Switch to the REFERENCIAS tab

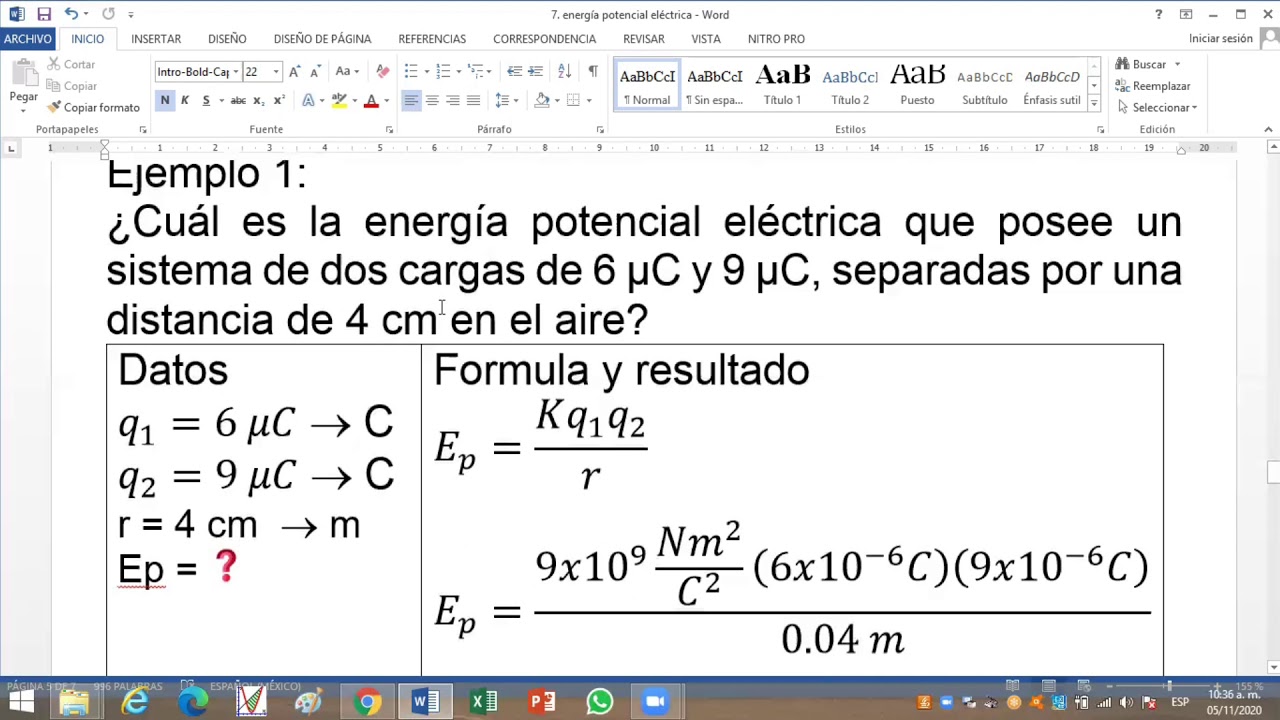[432, 38]
